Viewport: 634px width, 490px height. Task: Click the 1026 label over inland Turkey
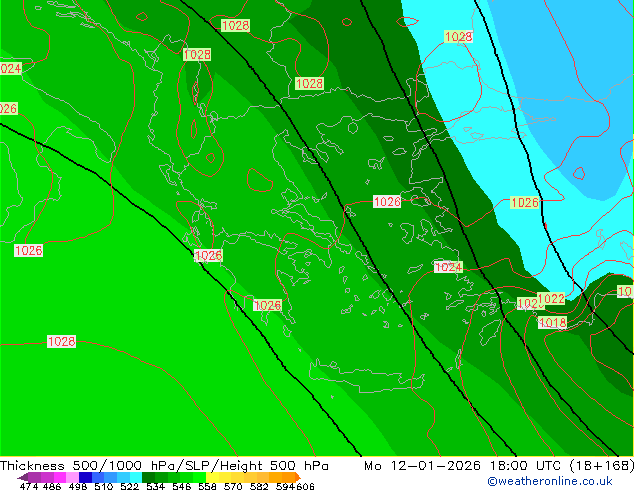pyautogui.click(x=525, y=203)
